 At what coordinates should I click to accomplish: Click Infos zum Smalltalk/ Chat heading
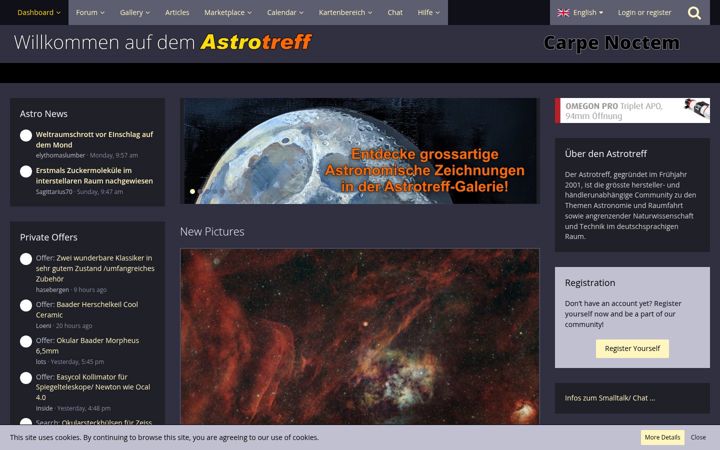[610, 398]
